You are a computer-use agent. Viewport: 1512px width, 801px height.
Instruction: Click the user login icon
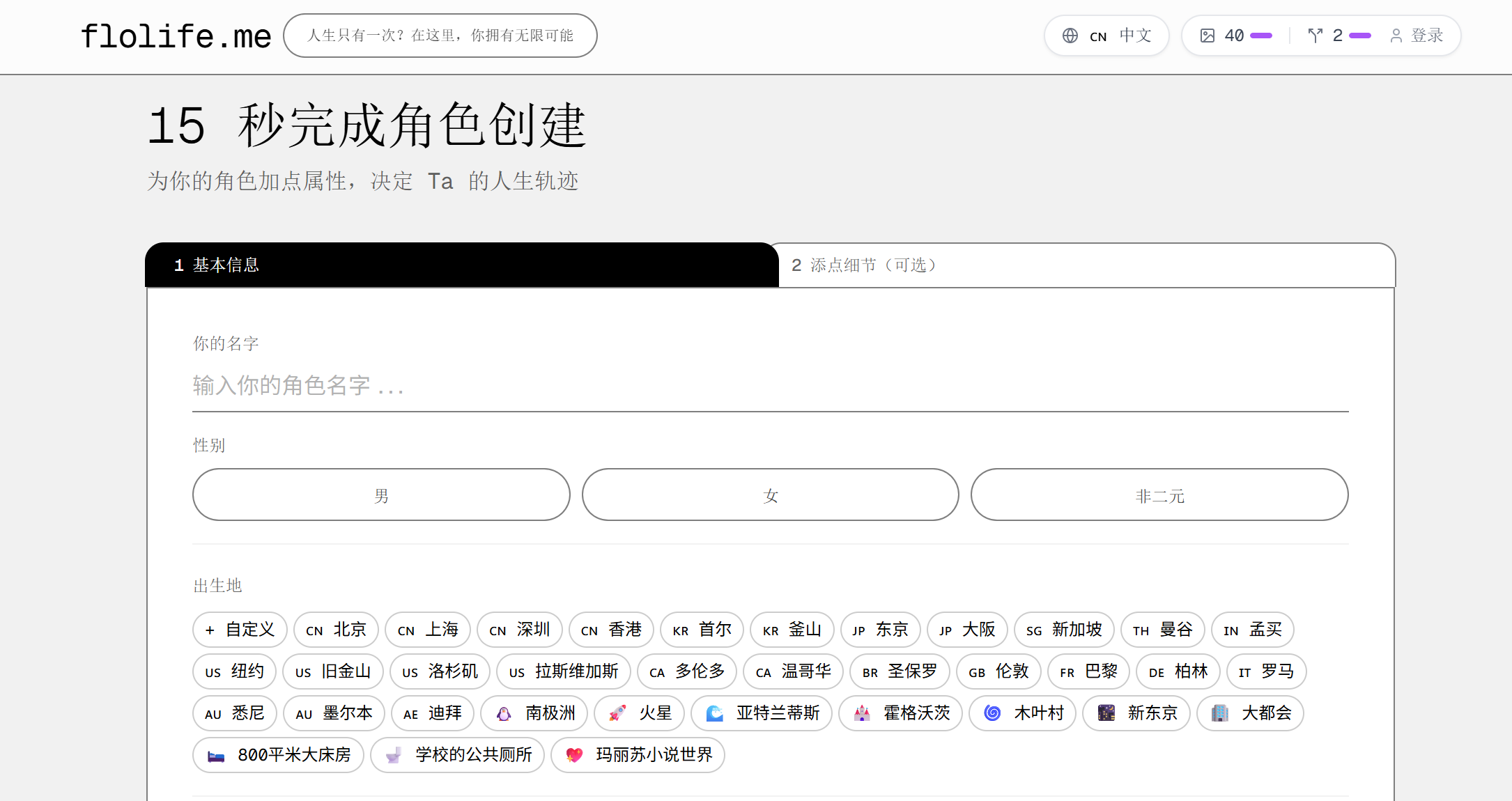point(1396,36)
